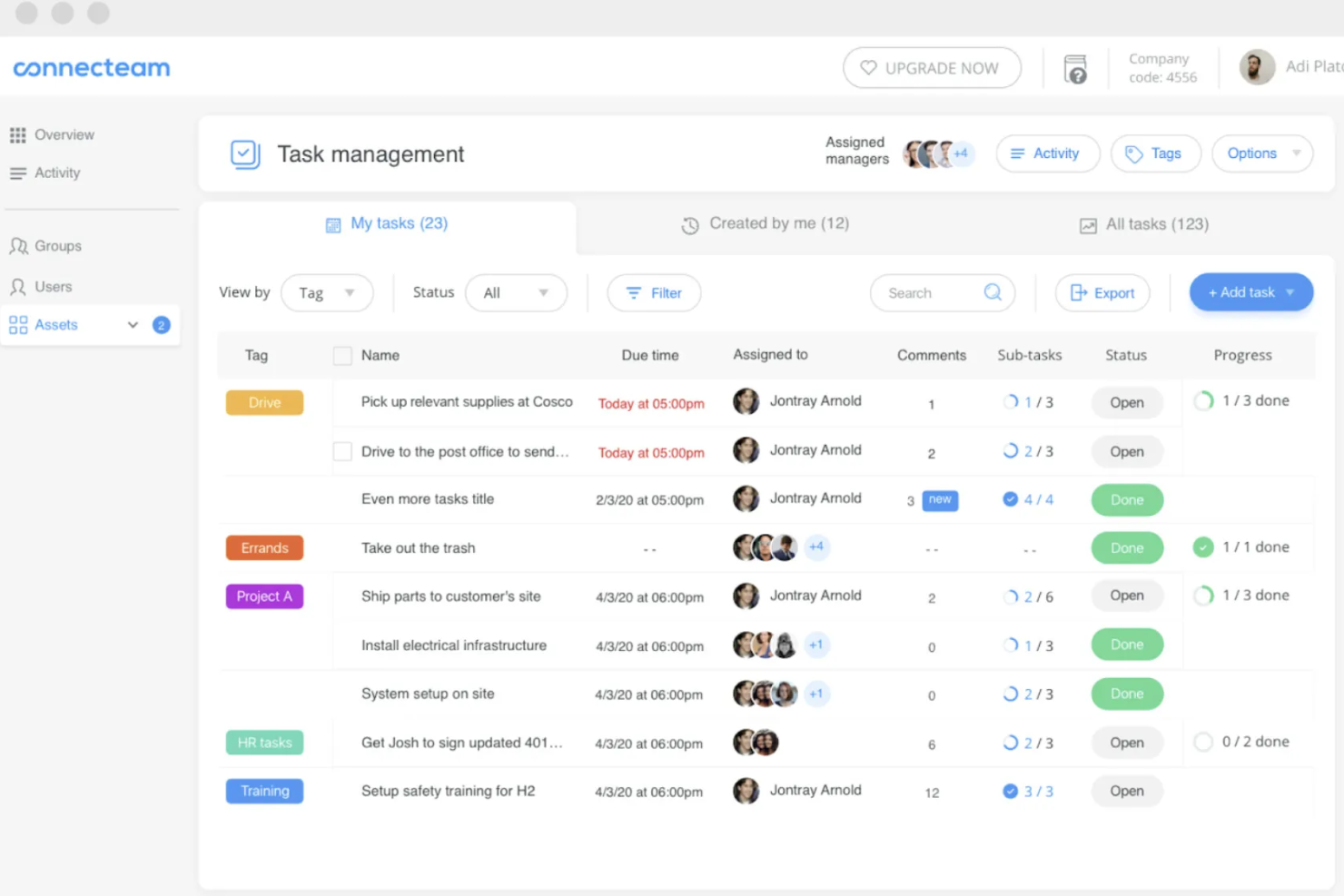Toggle Open status on Pick up relevant supplies
This screenshot has width=1344, height=896.
(x=1127, y=402)
